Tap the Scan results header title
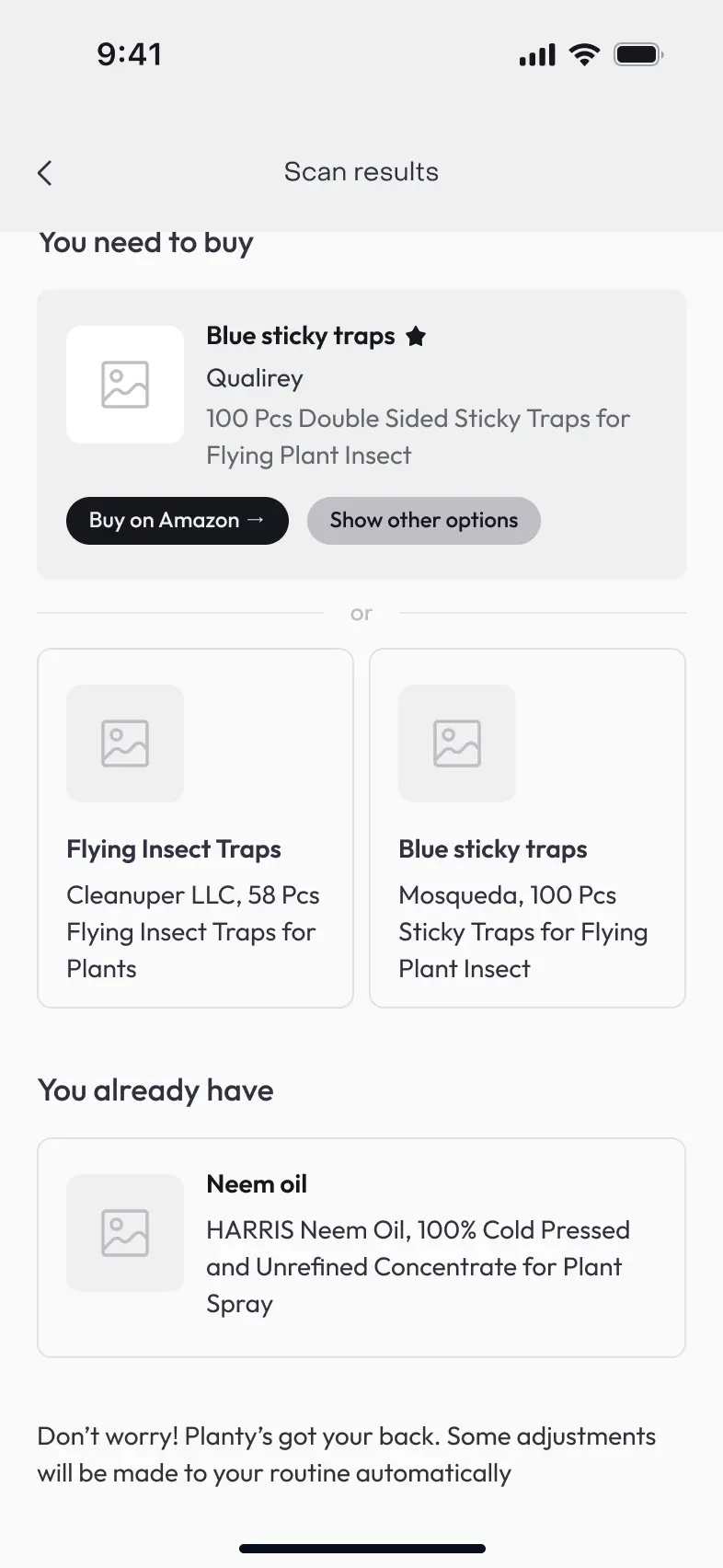This screenshot has height=1568, width=723. (x=361, y=172)
